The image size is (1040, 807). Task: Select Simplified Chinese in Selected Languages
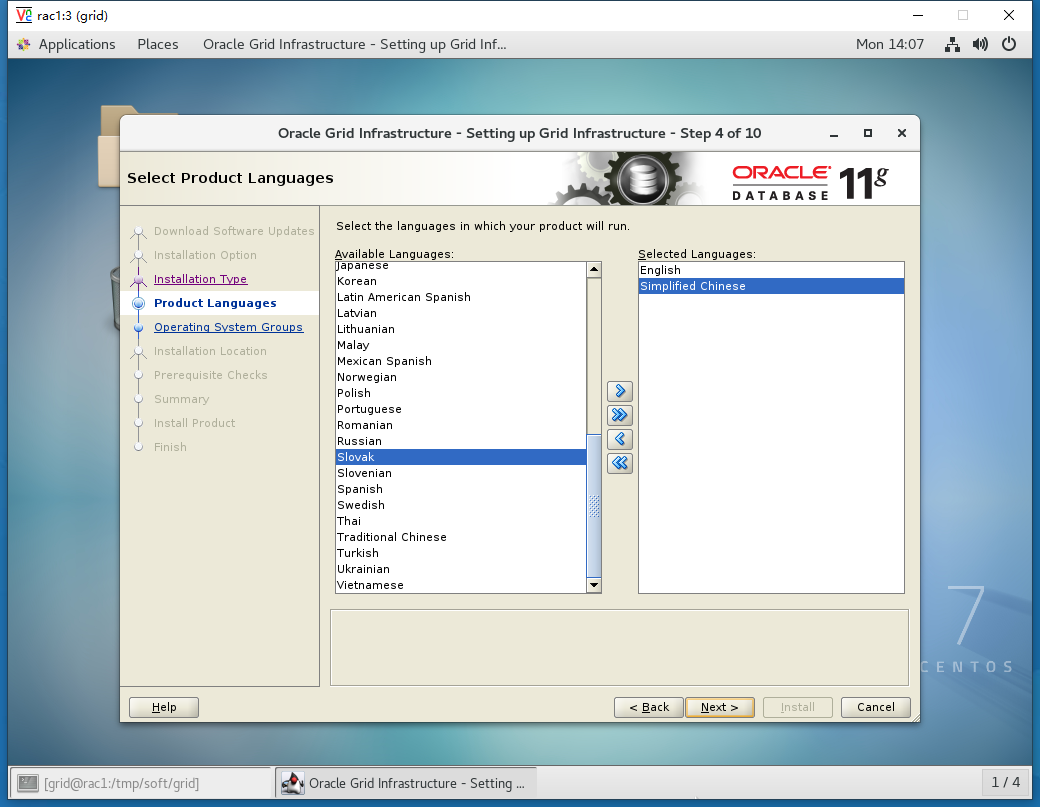771,286
